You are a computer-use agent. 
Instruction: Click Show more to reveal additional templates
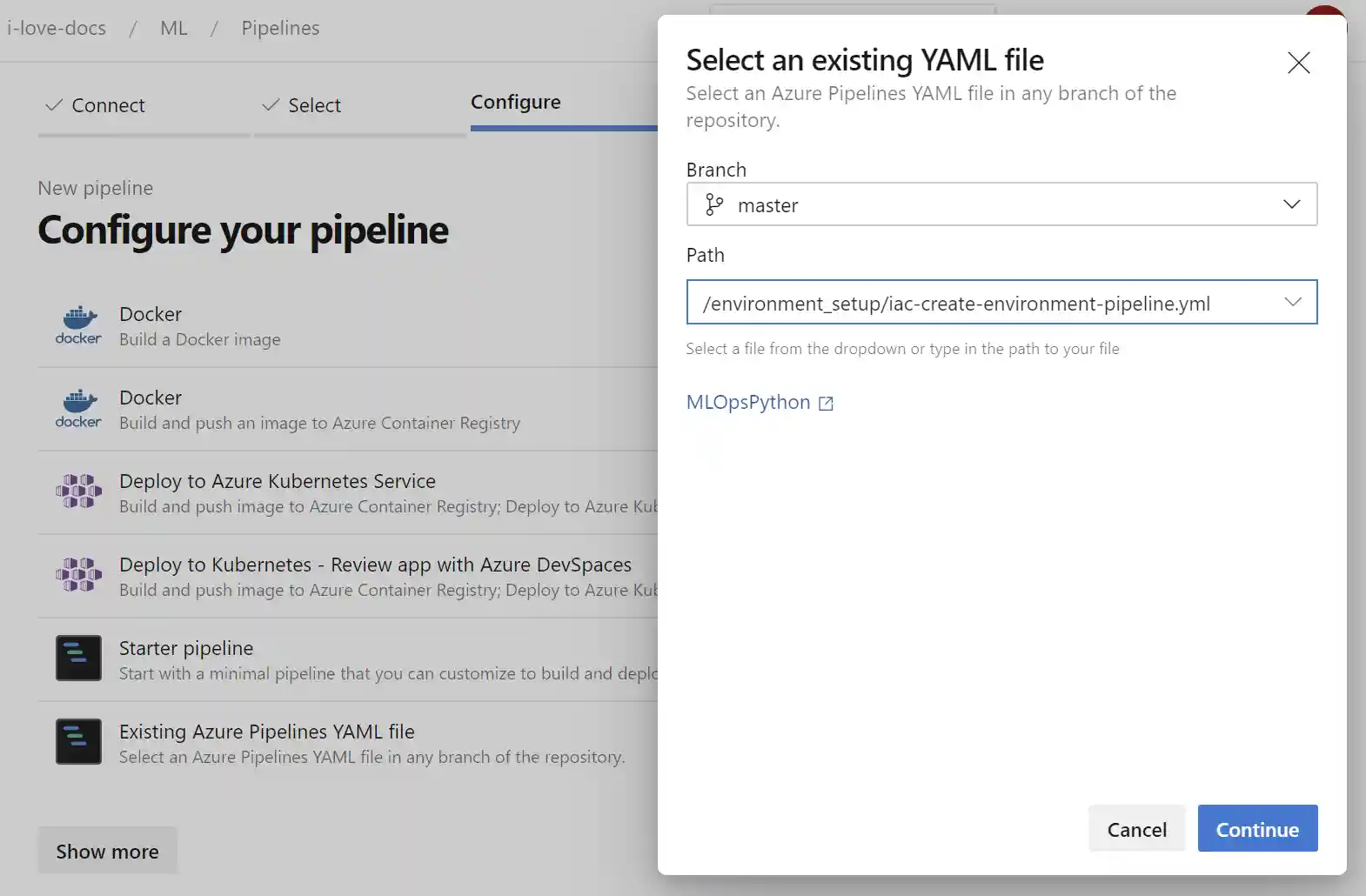107,851
